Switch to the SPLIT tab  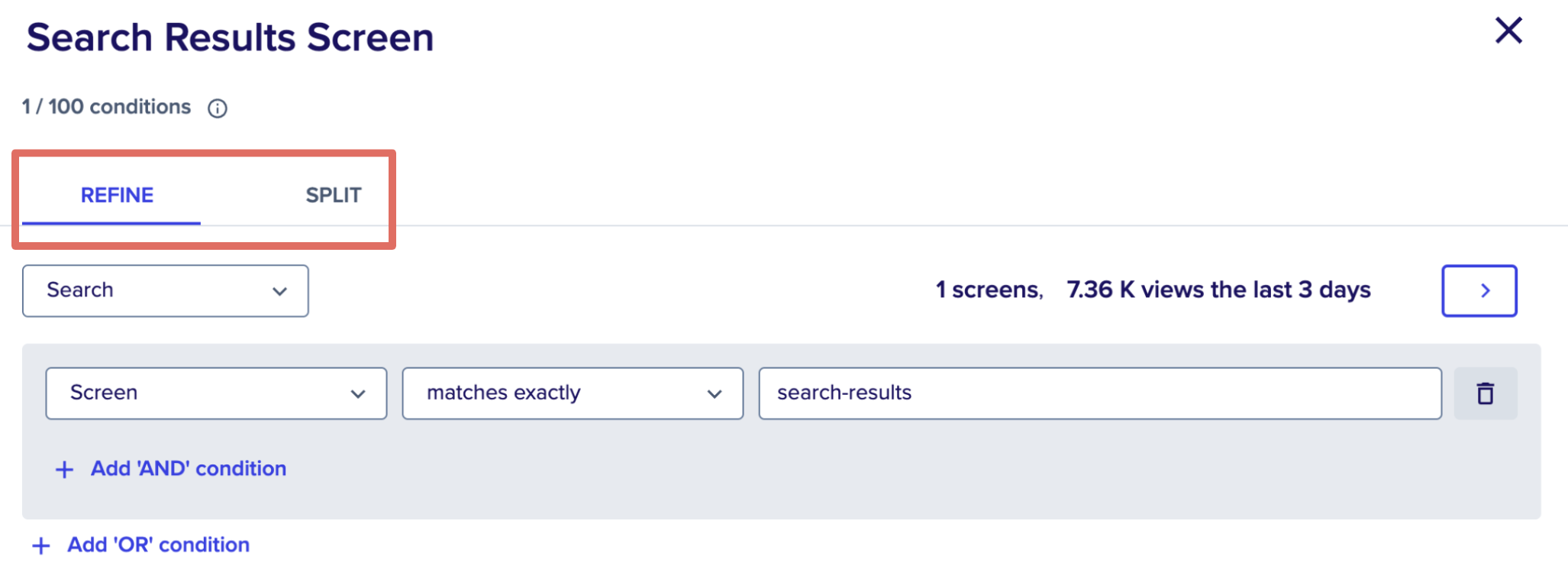click(x=333, y=196)
